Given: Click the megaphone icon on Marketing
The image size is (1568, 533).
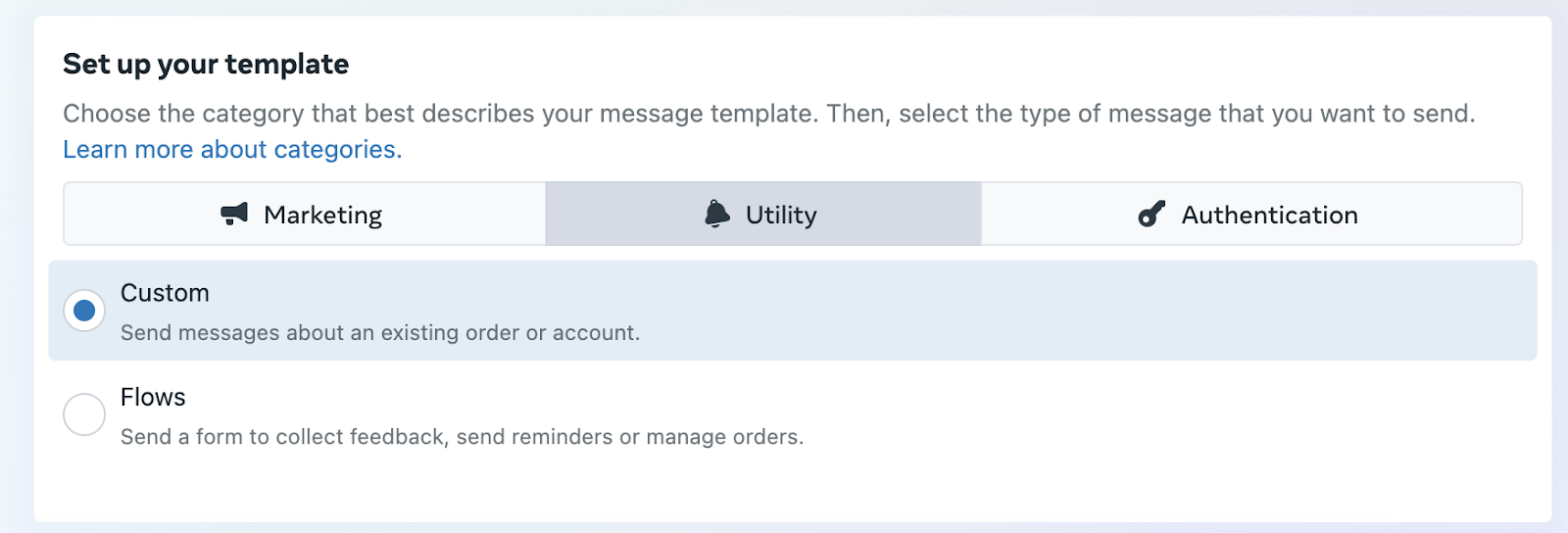Looking at the screenshot, I should (234, 214).
